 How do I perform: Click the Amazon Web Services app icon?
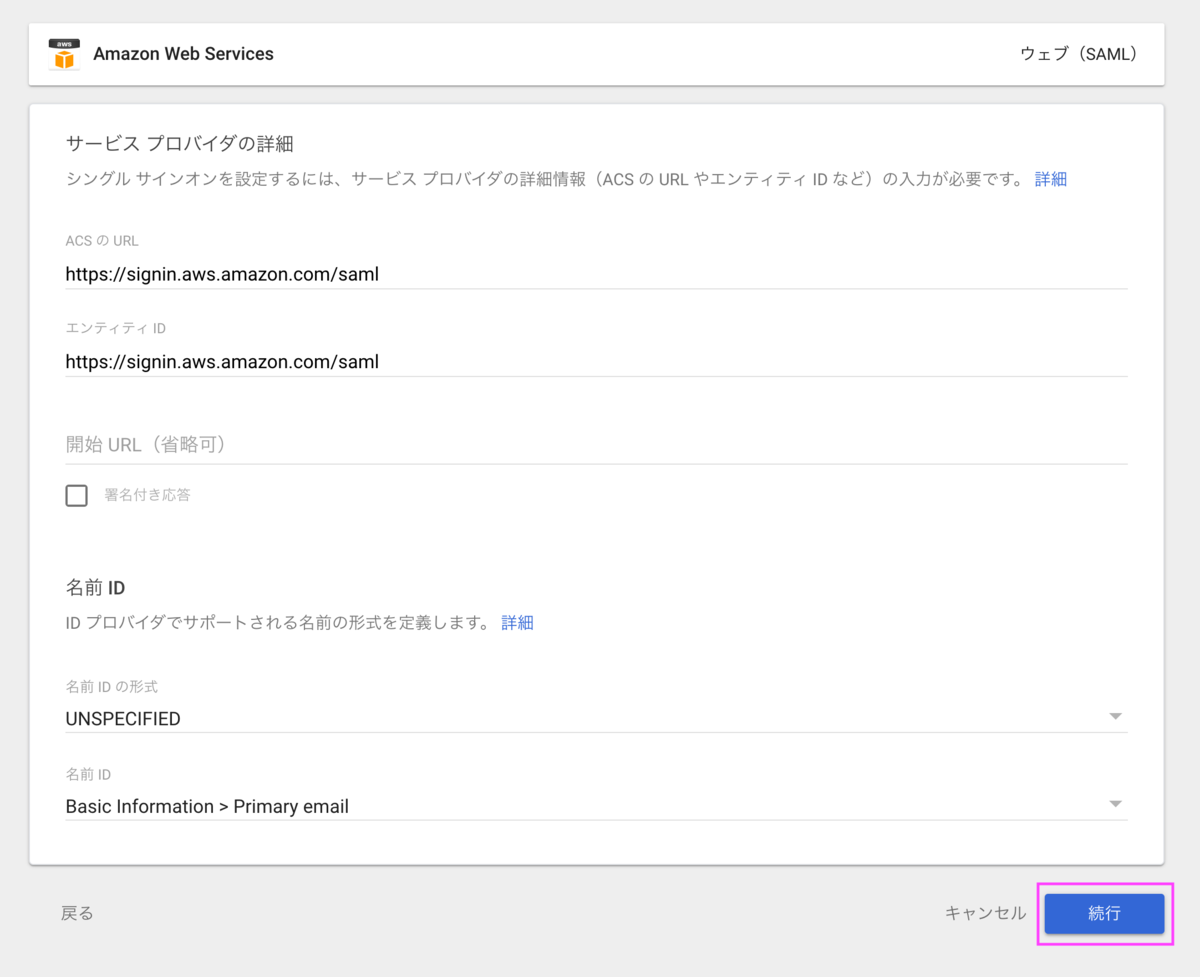tap(63, 54)
